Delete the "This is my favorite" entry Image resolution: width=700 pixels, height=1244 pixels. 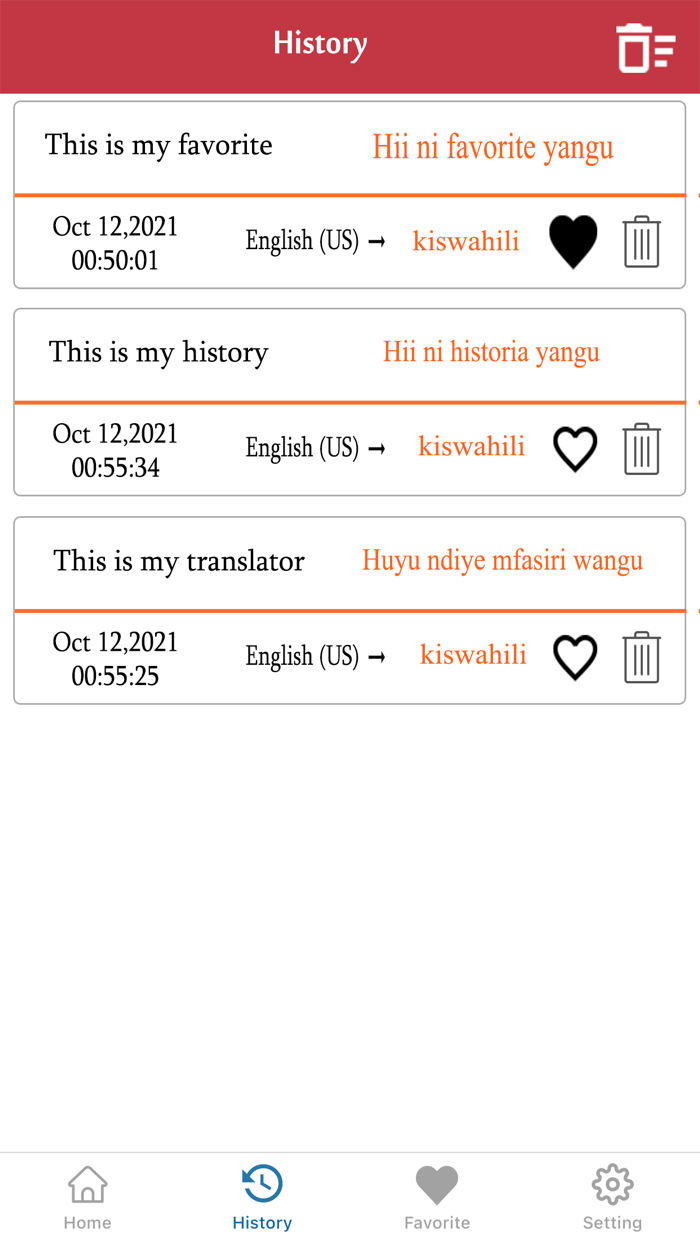[641, 241]
